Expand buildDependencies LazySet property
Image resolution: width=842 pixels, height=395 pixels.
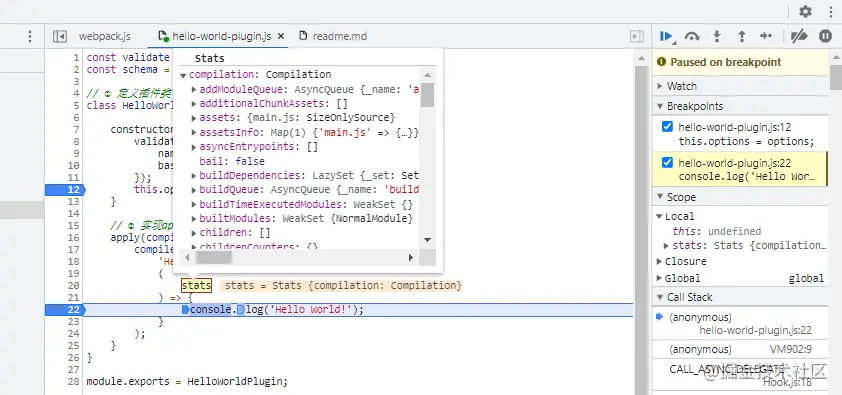pyautogui.click(x=194, y=175)
